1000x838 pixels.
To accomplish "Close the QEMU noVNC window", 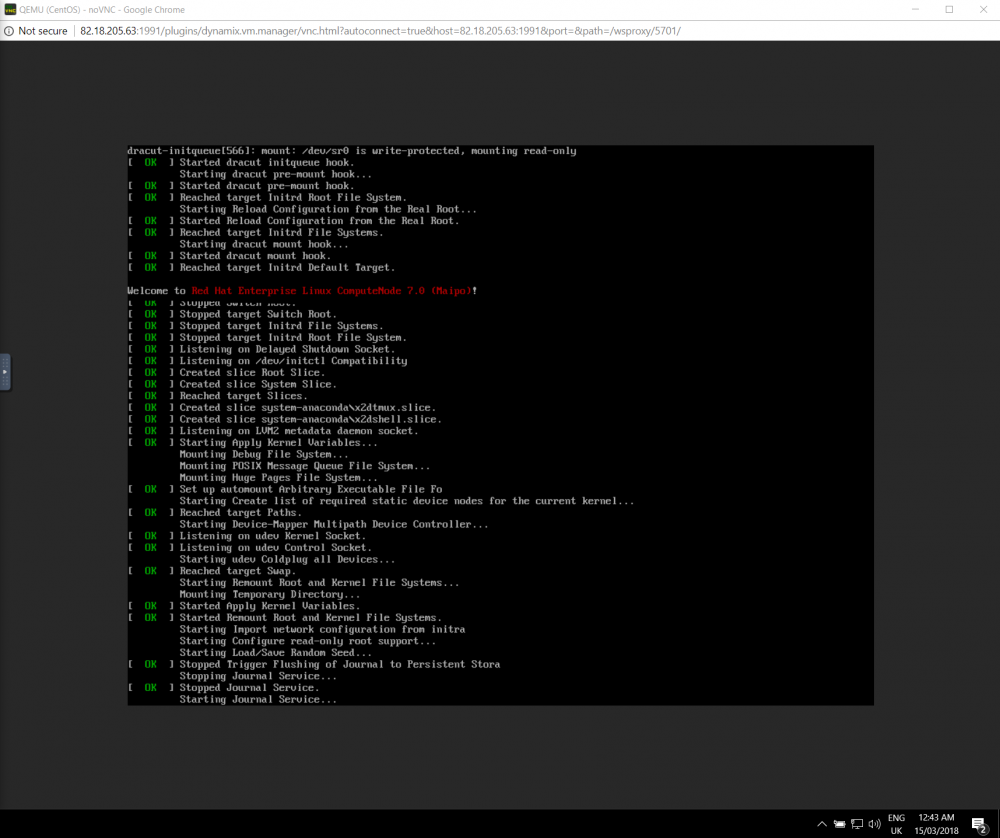I will click(x=983, y=10).
